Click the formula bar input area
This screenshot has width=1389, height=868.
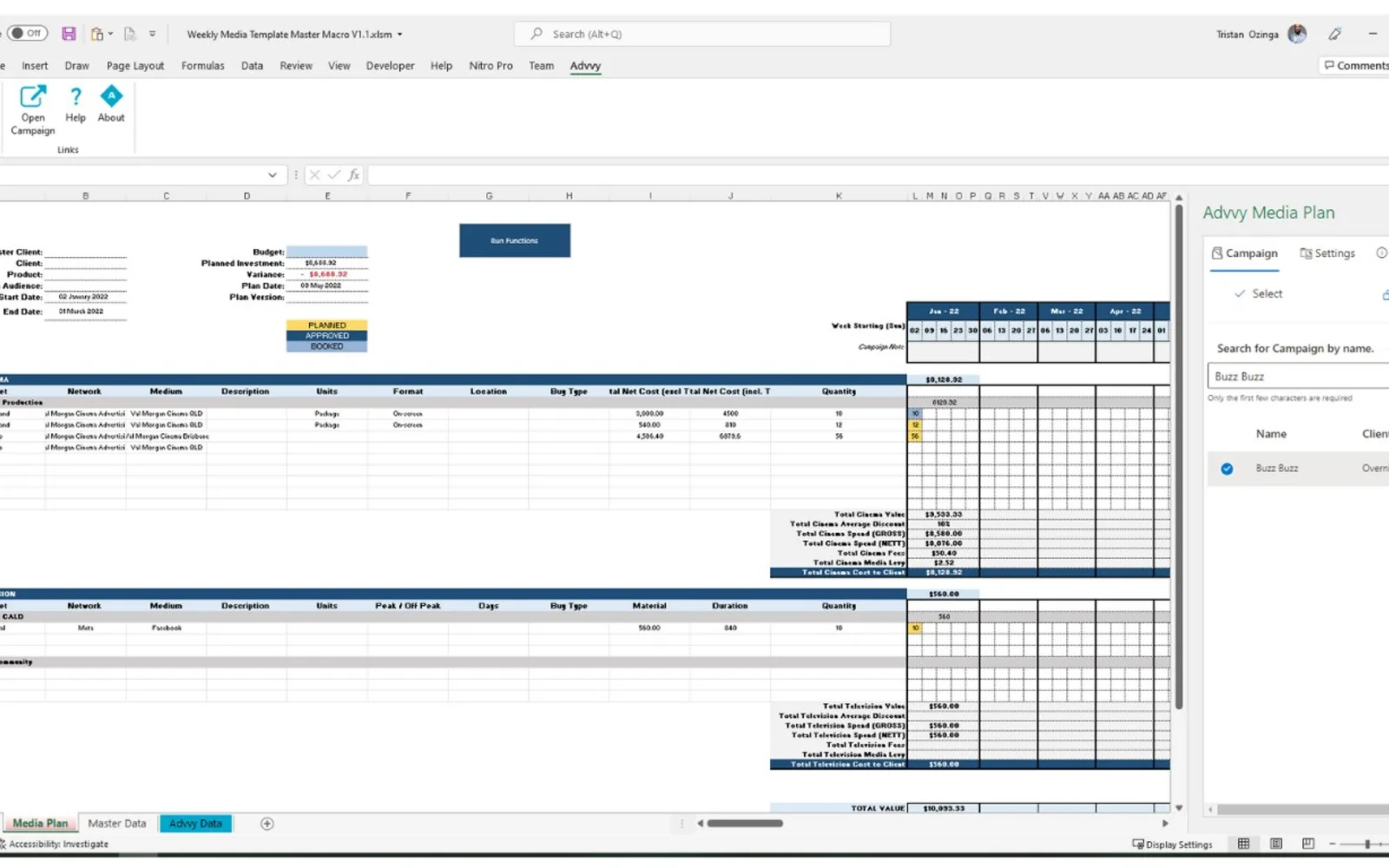point(877,175)
